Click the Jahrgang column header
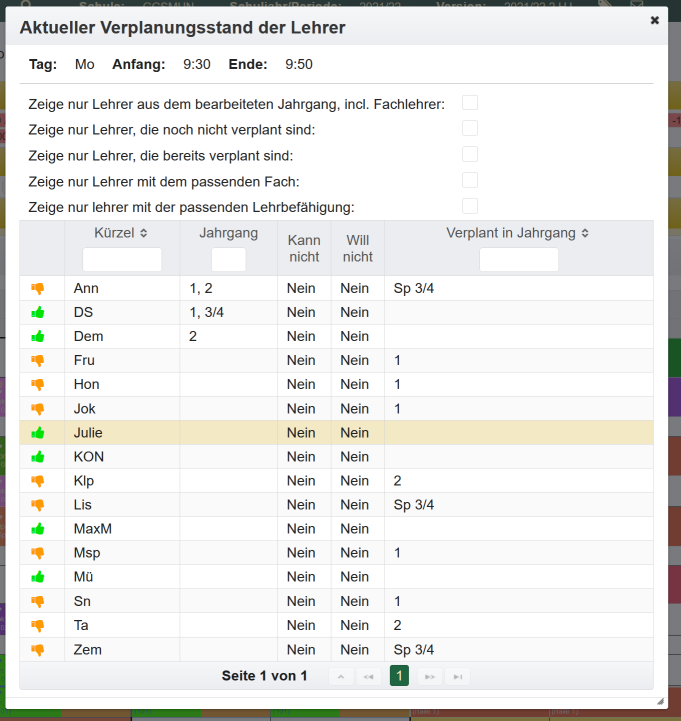The width and height of the screenshot is (681, 721). click(228, 233)
